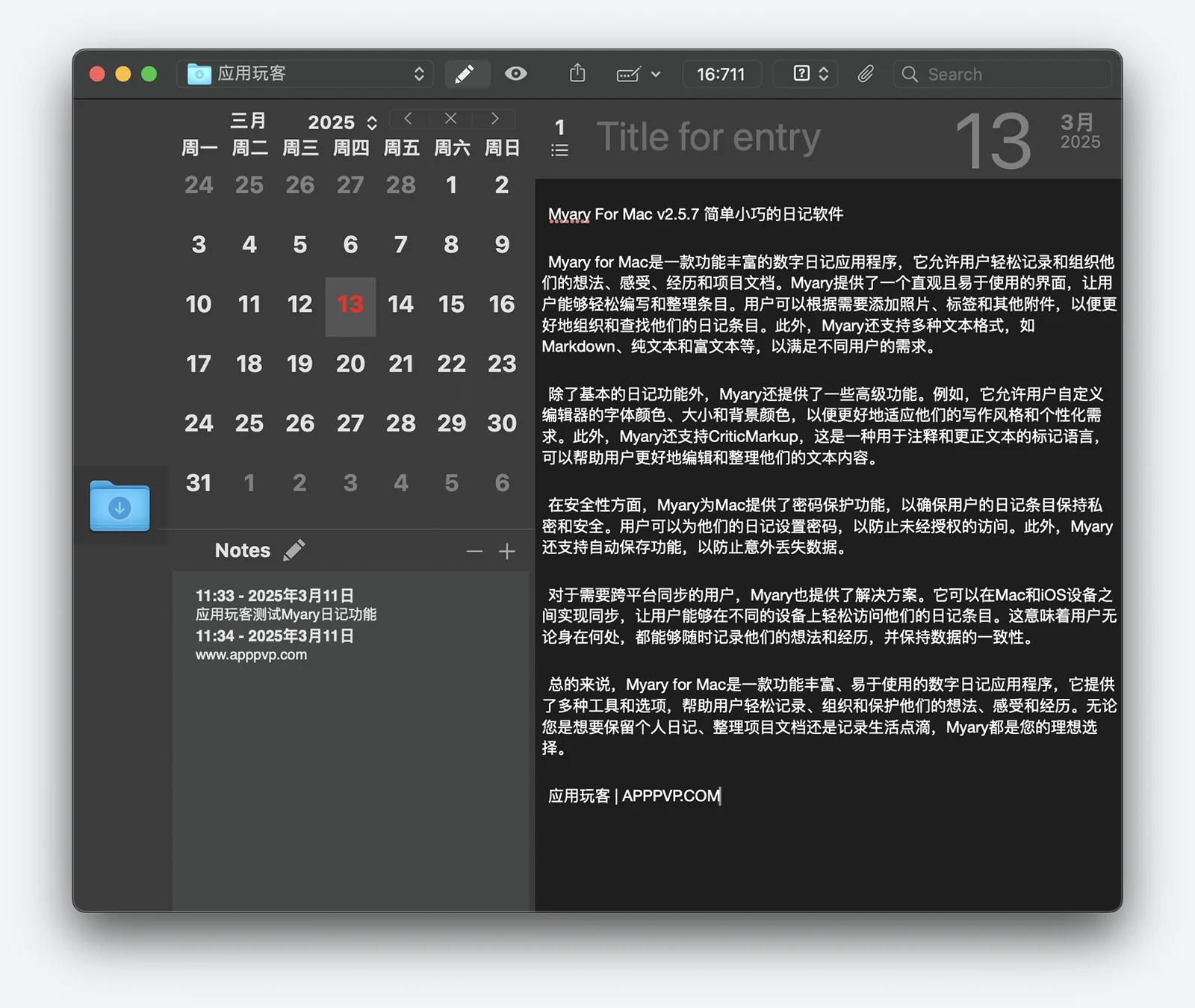The height and width of the screenshot is (1008, 1195).
Task: Select March 17 in the calendar
Action: (x=199, y=364)
